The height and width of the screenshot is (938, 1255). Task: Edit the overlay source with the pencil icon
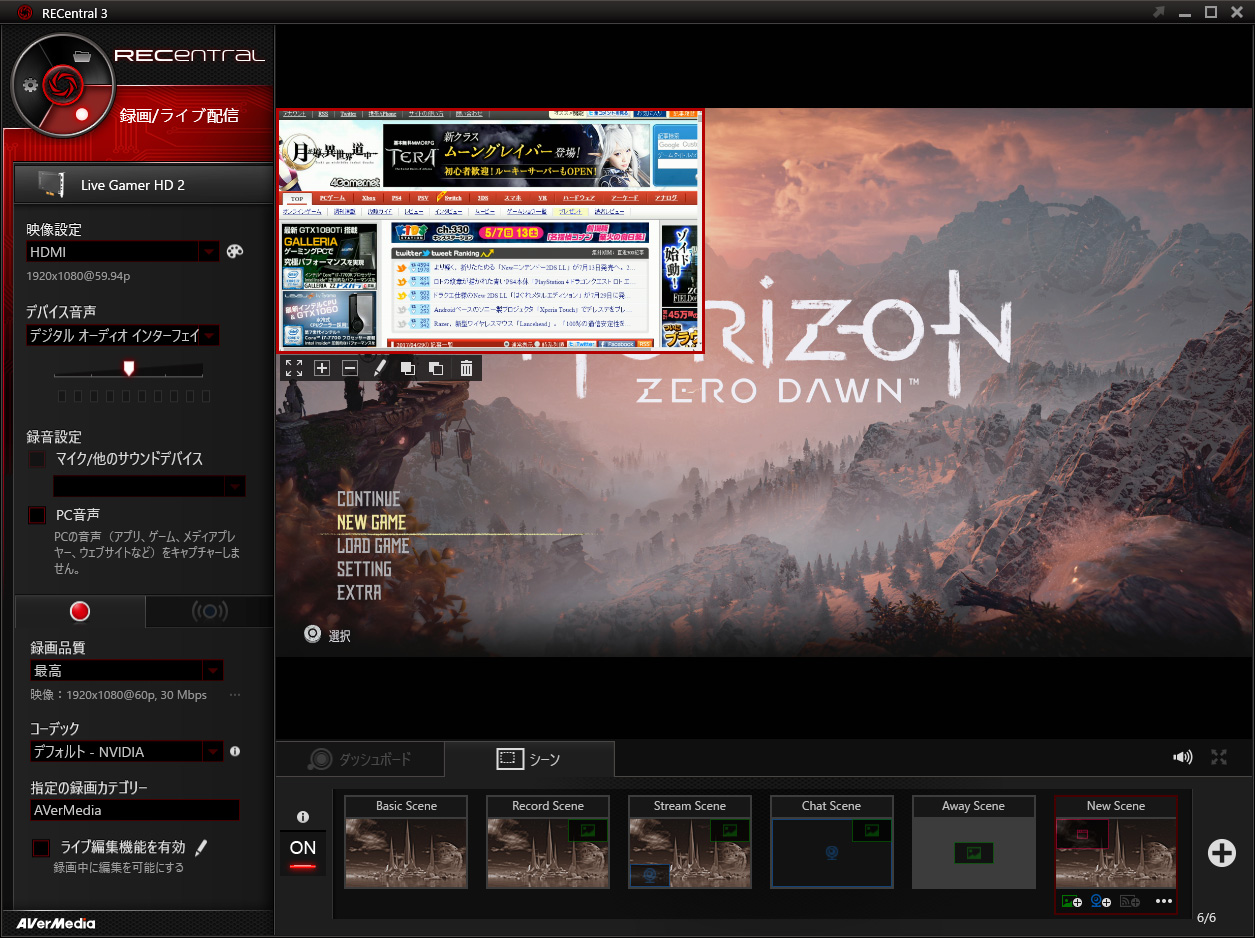pyautogui.click(x=379, y=368)
